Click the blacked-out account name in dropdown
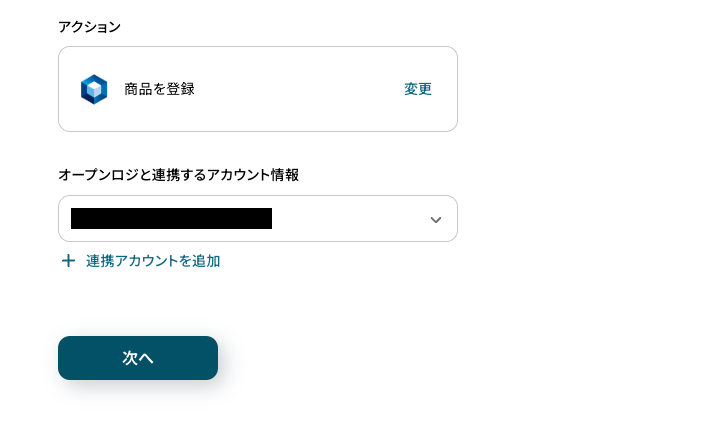Viewport: 704px width, 434px height. 172,219
